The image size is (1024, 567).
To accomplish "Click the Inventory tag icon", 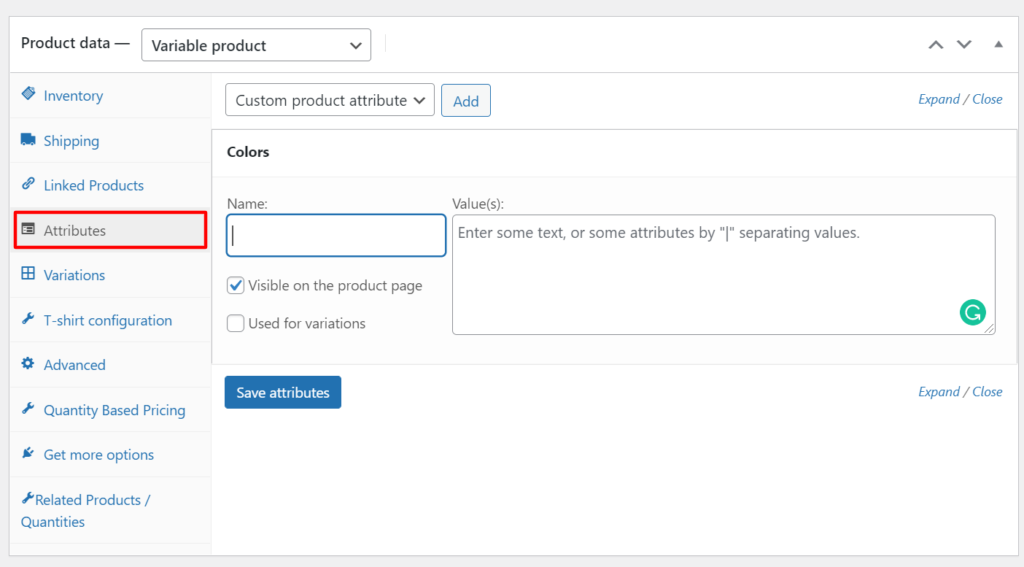I will point(28,95).
